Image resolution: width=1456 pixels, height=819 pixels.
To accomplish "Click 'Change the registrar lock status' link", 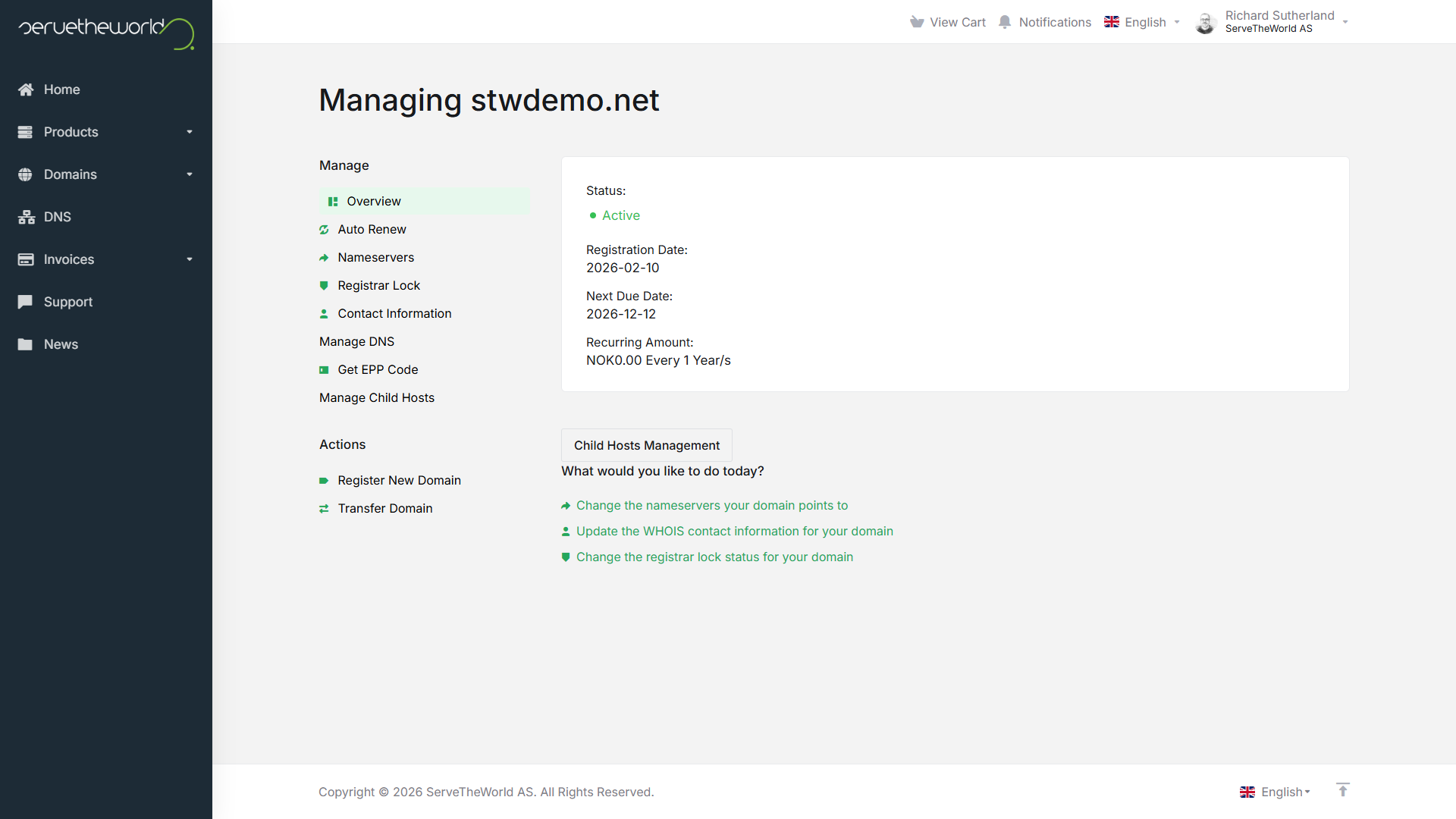I will coord(714,557).
